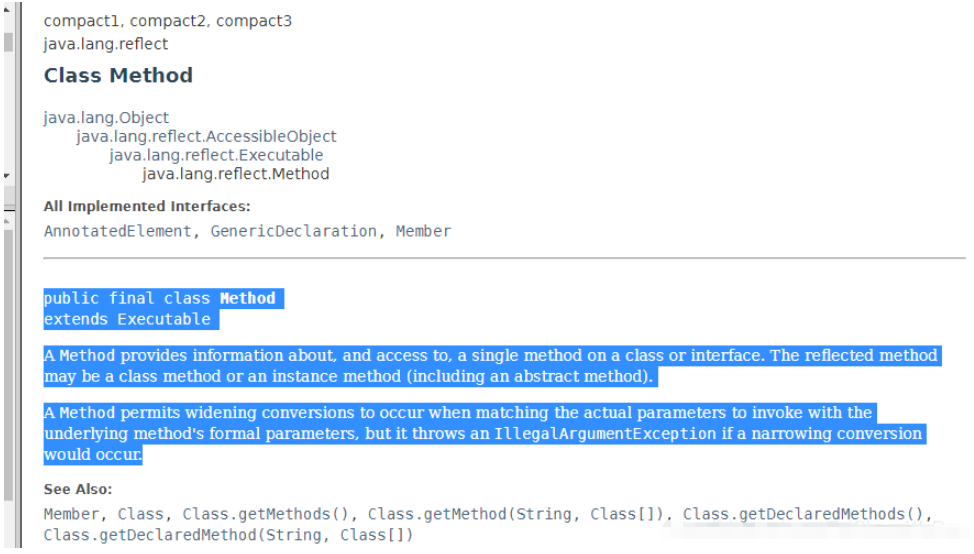Go to java.lang.Object in the hierarchy

click(x=106, y=117)
